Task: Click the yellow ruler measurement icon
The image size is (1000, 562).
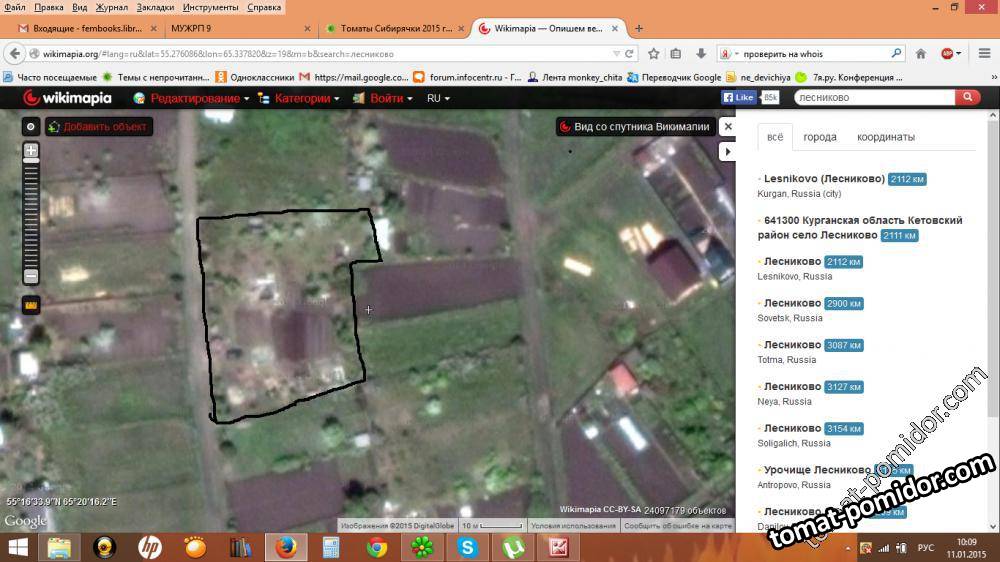Action: [x=31, y=305]
